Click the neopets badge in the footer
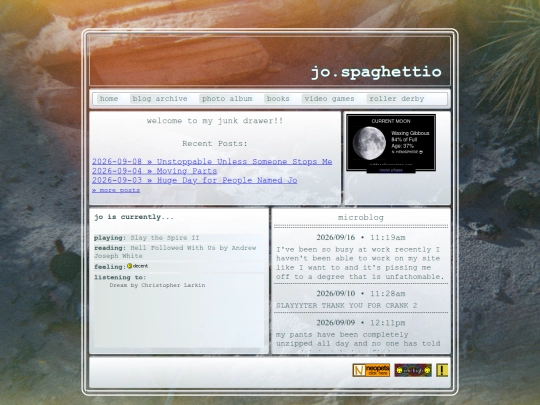 (371, 370)
